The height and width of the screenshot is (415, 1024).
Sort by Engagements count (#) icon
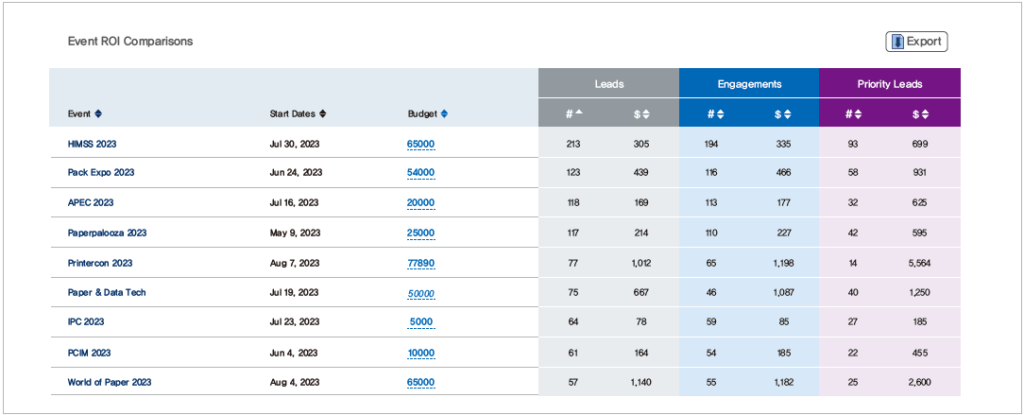tap(720, 113)
